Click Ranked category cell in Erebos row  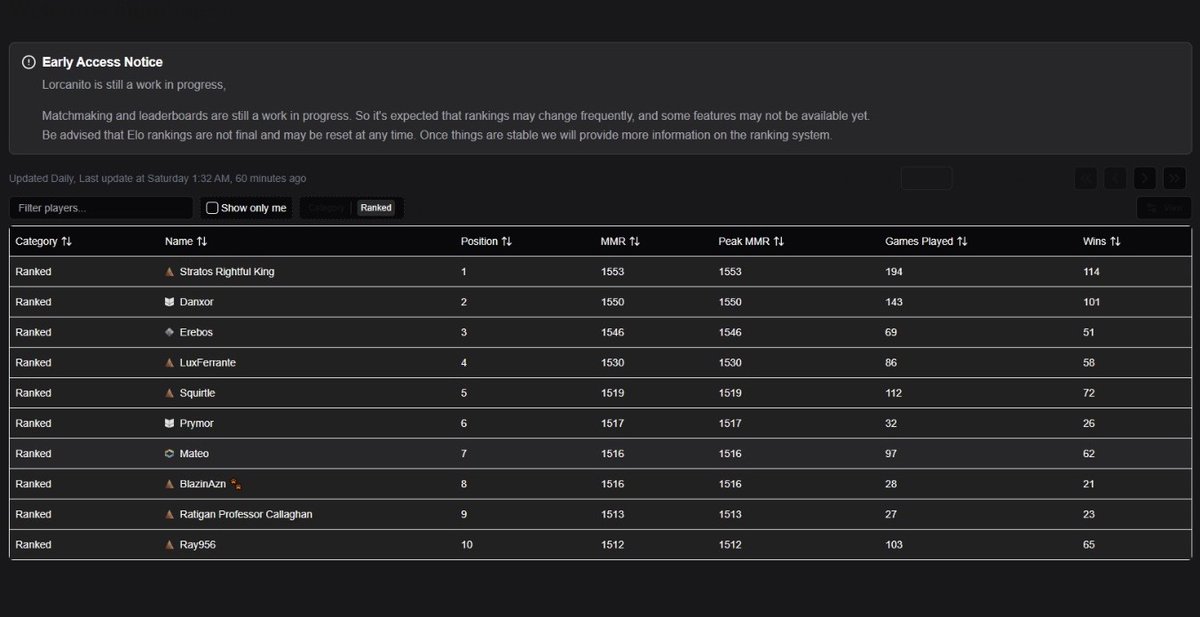(33, 332)
